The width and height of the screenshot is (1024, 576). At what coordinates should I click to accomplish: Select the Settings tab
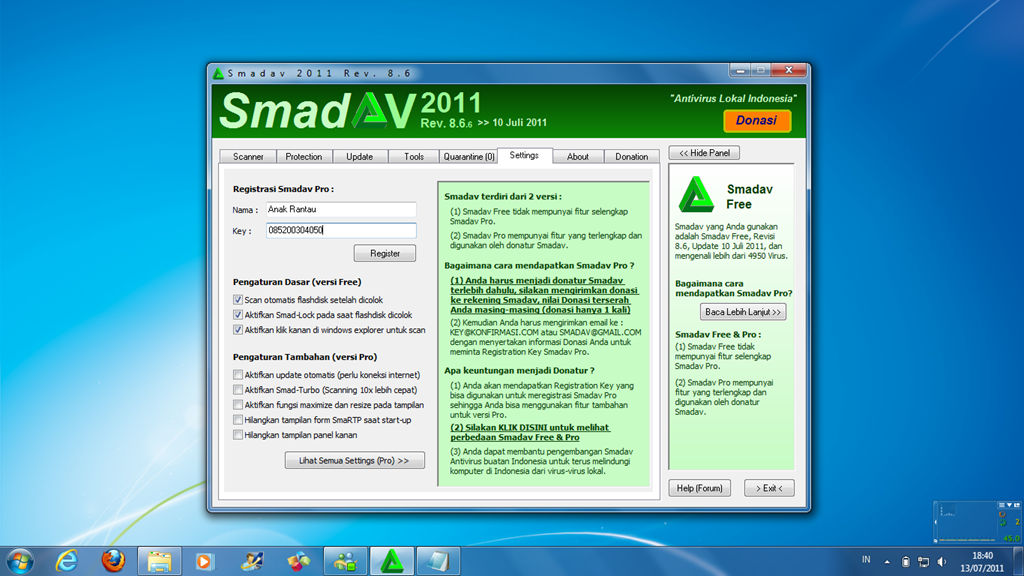tap(524, 155)
